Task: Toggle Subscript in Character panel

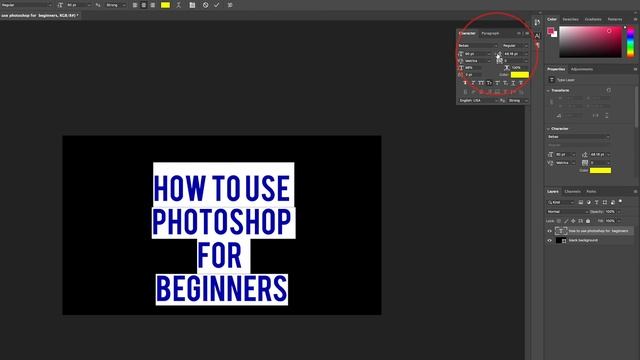Action: [x=505, y=83]
